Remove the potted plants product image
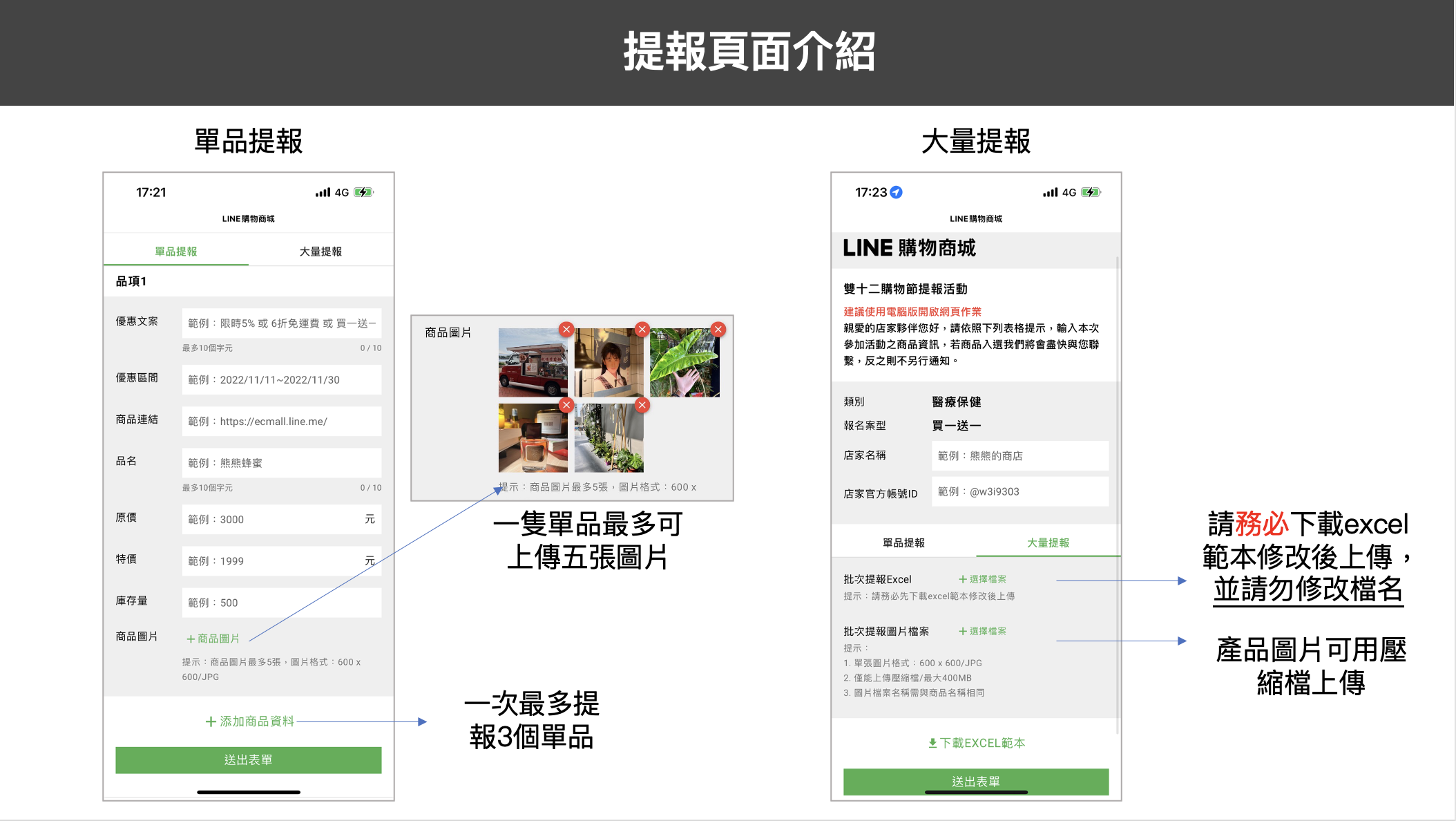1456x821 pixels. pyautogui.click(x=642, y=405)
